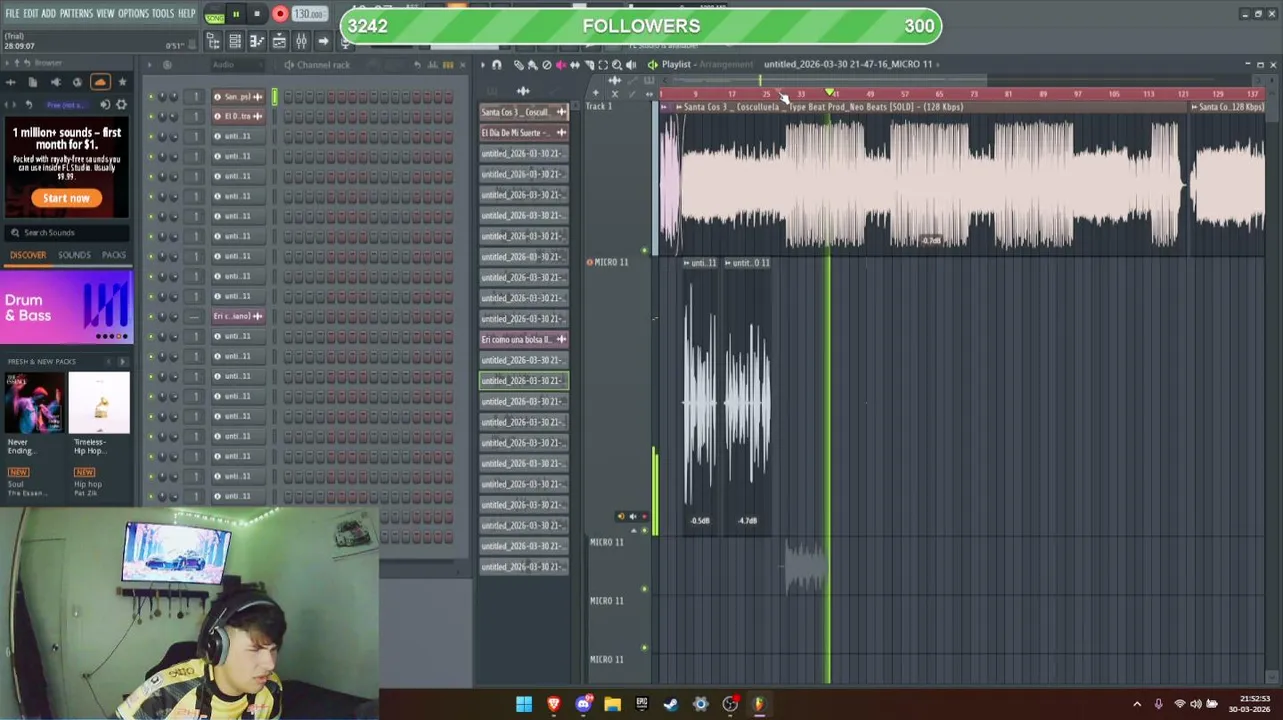Select Eri como una bolsa clip
Viewport: 1283px width, 720px height.
(x=524, y=340)
